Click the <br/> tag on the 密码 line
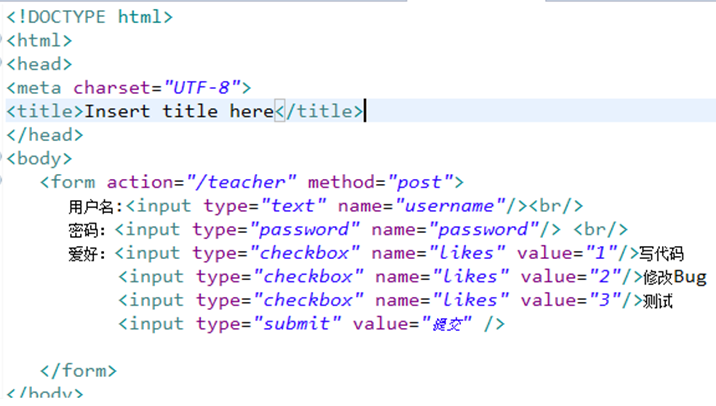The width and height of the screenshot is (716, 406). point(600,230)
